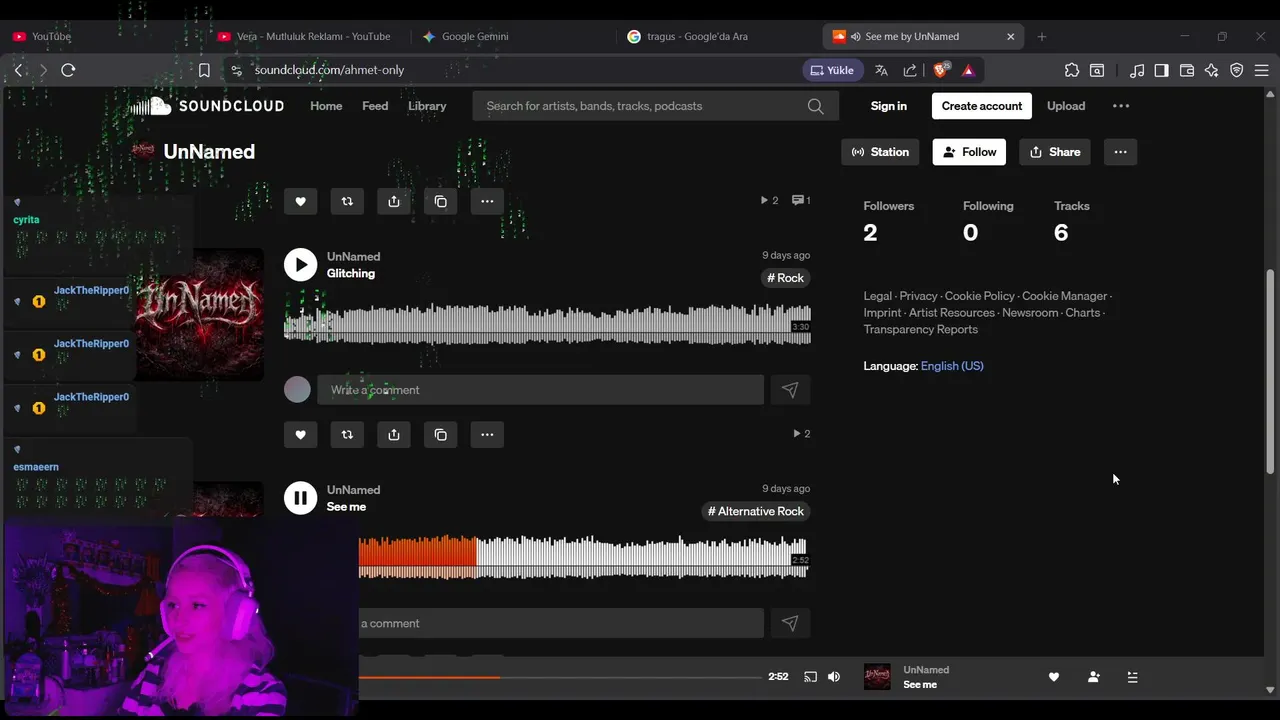Repost the Glitching track

click(347, 435)
